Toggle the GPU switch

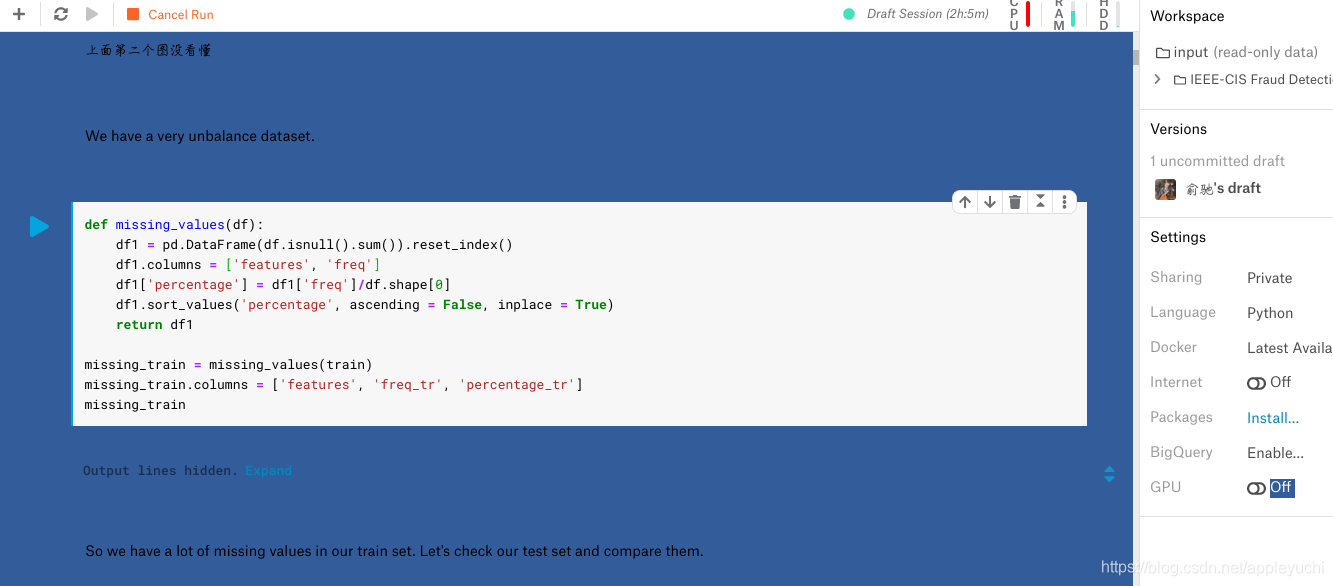click(x=1256, y=488)
